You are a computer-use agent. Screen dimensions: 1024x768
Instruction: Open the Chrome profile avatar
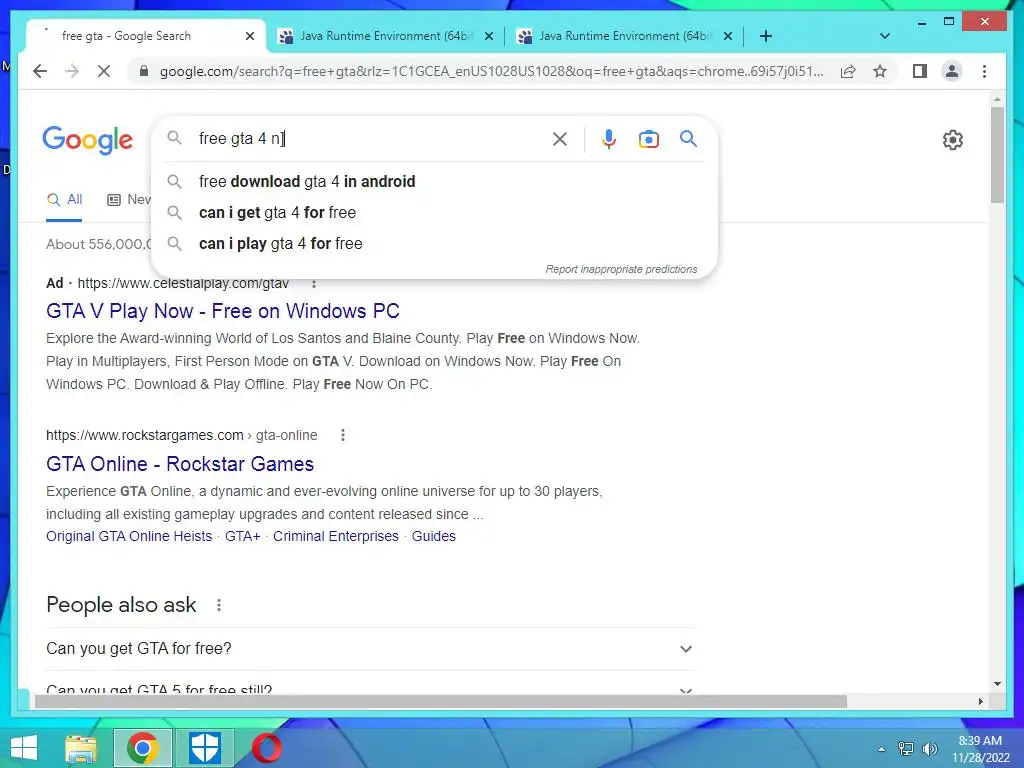click(x=952, y=71)
